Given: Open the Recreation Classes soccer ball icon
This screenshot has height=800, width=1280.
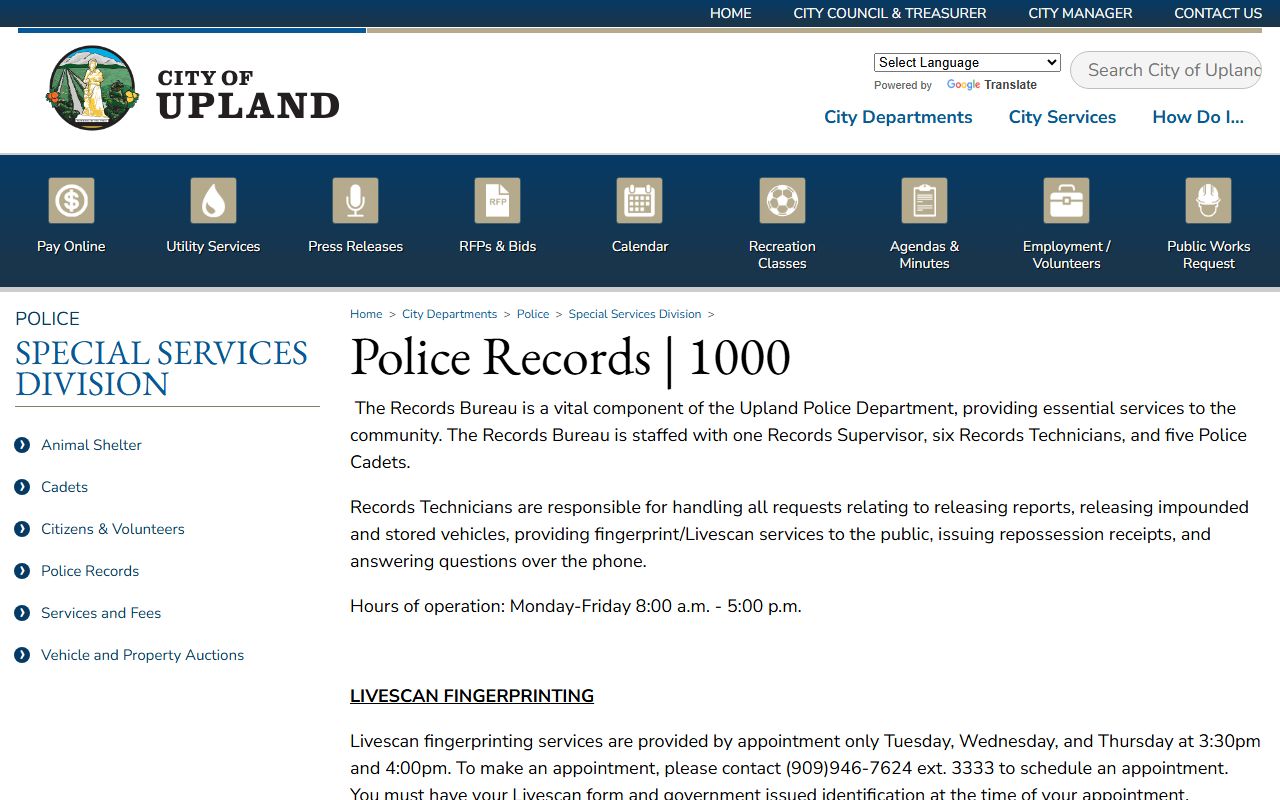Looking at the screenshot, I should (x=782, y=201).
